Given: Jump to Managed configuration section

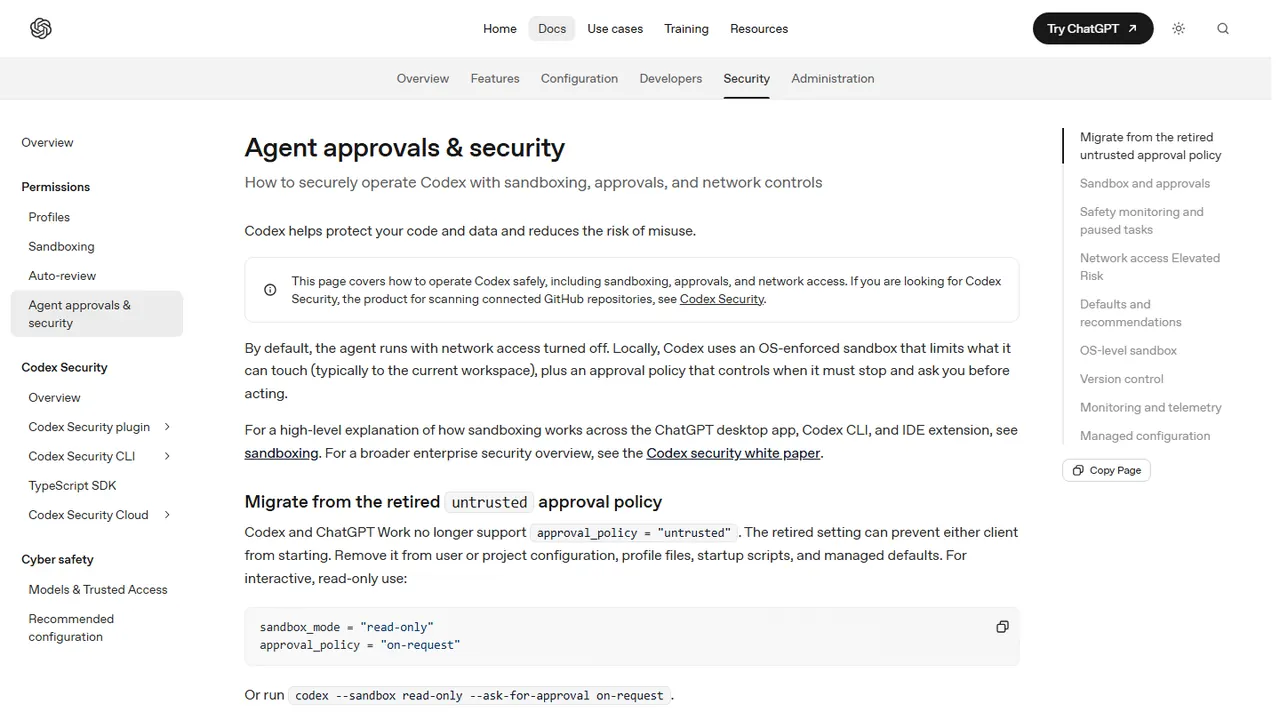Looking at the screenshot, I should click(x=1145, y=436).
